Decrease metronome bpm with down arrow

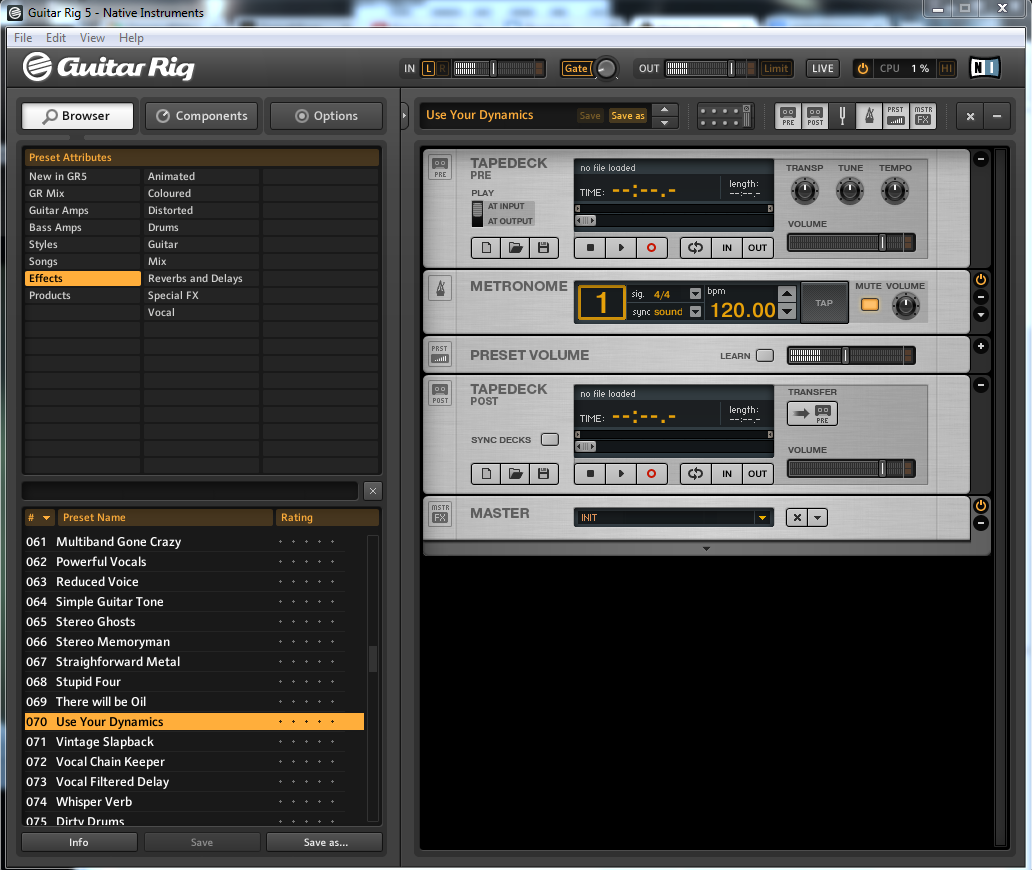point(787,311)
